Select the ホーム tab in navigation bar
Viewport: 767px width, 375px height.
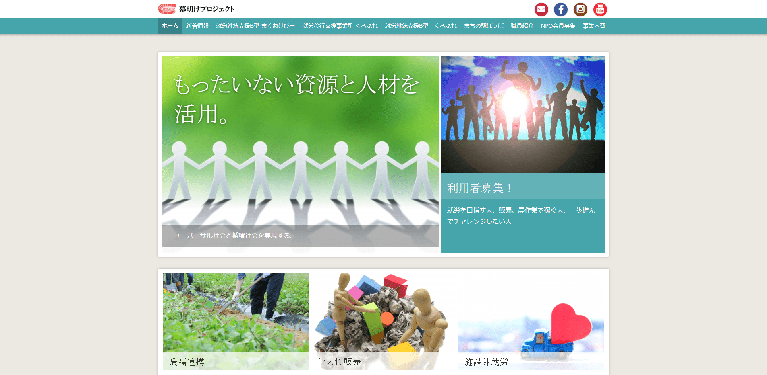[170, 26]
